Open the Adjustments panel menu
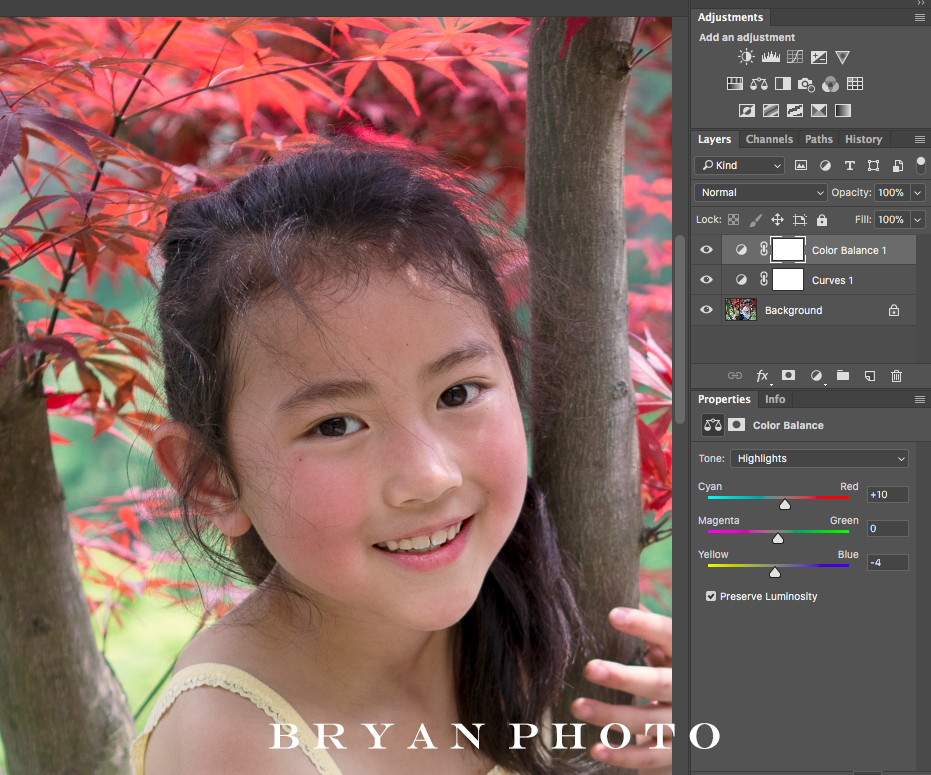Screen dimensions: 931x775 920,18
